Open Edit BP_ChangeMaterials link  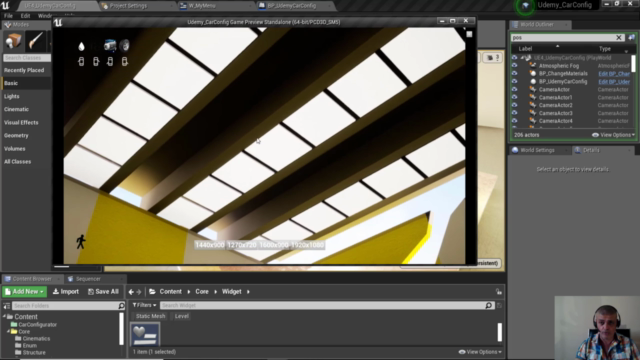tap(614, 74)
